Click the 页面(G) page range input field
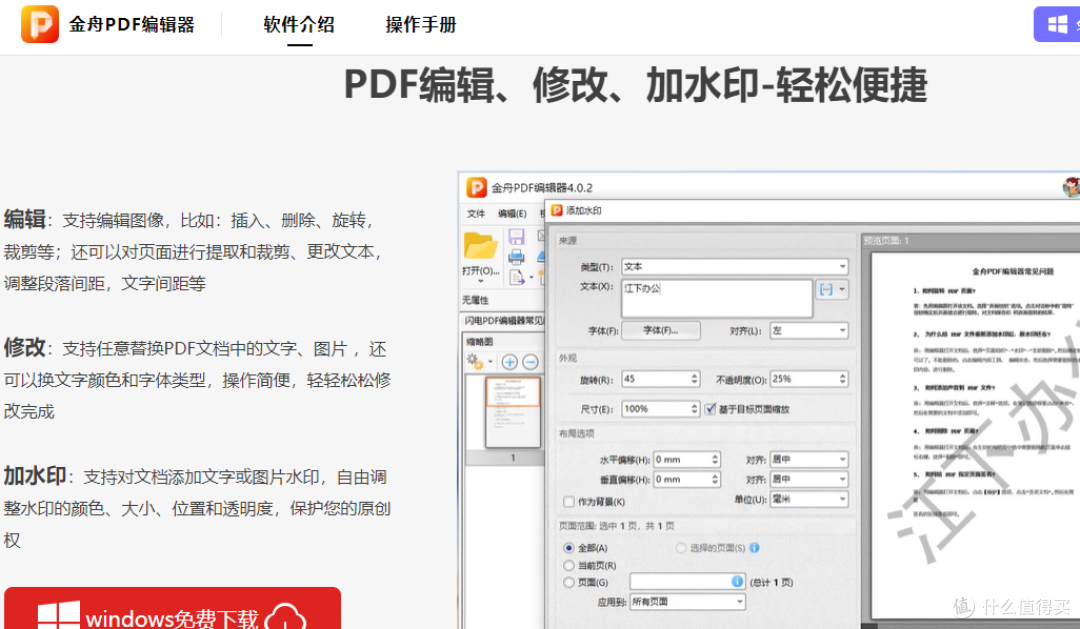1080x629 pixels. tap(687, 582)
